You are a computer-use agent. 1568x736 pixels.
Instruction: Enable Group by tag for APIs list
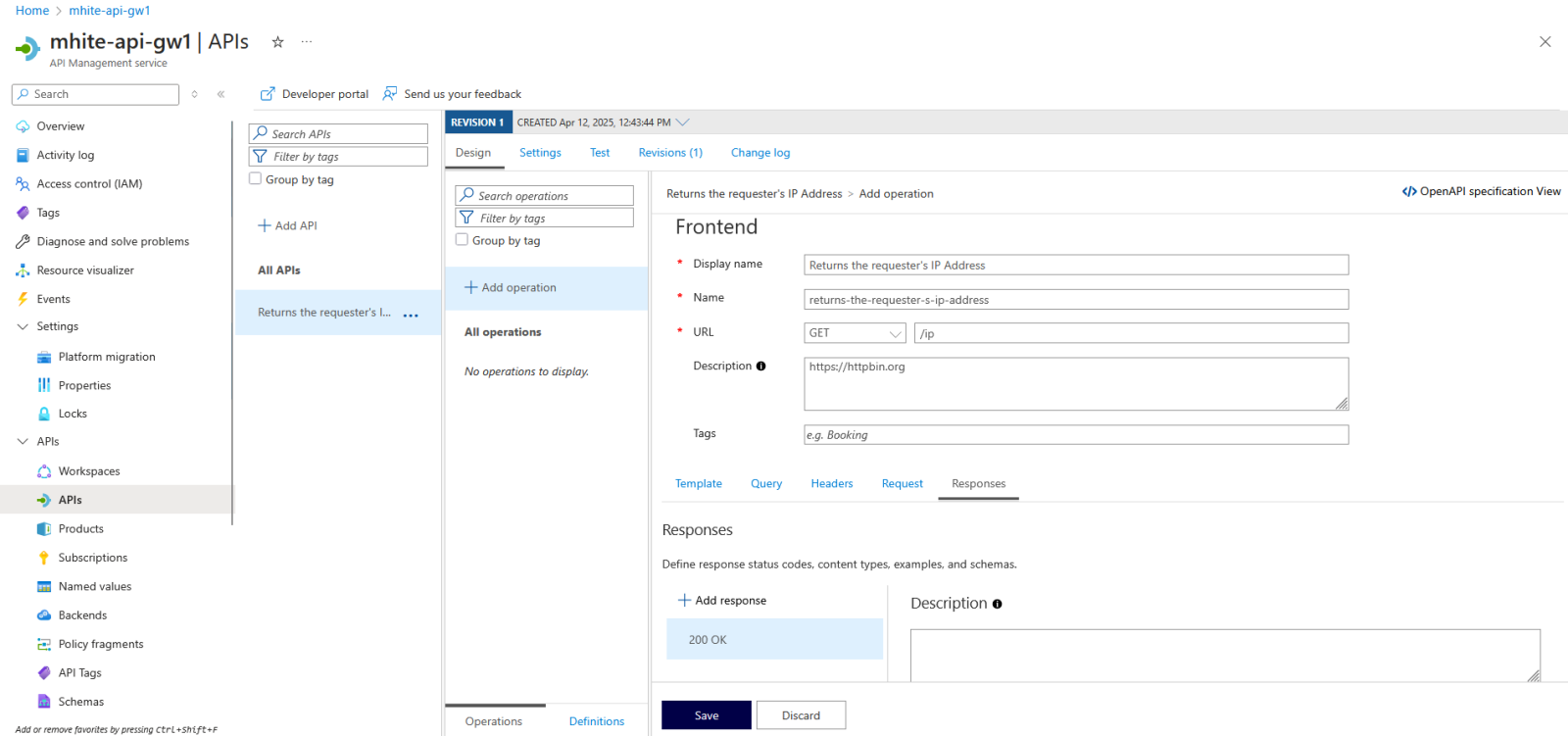[256, 179]
